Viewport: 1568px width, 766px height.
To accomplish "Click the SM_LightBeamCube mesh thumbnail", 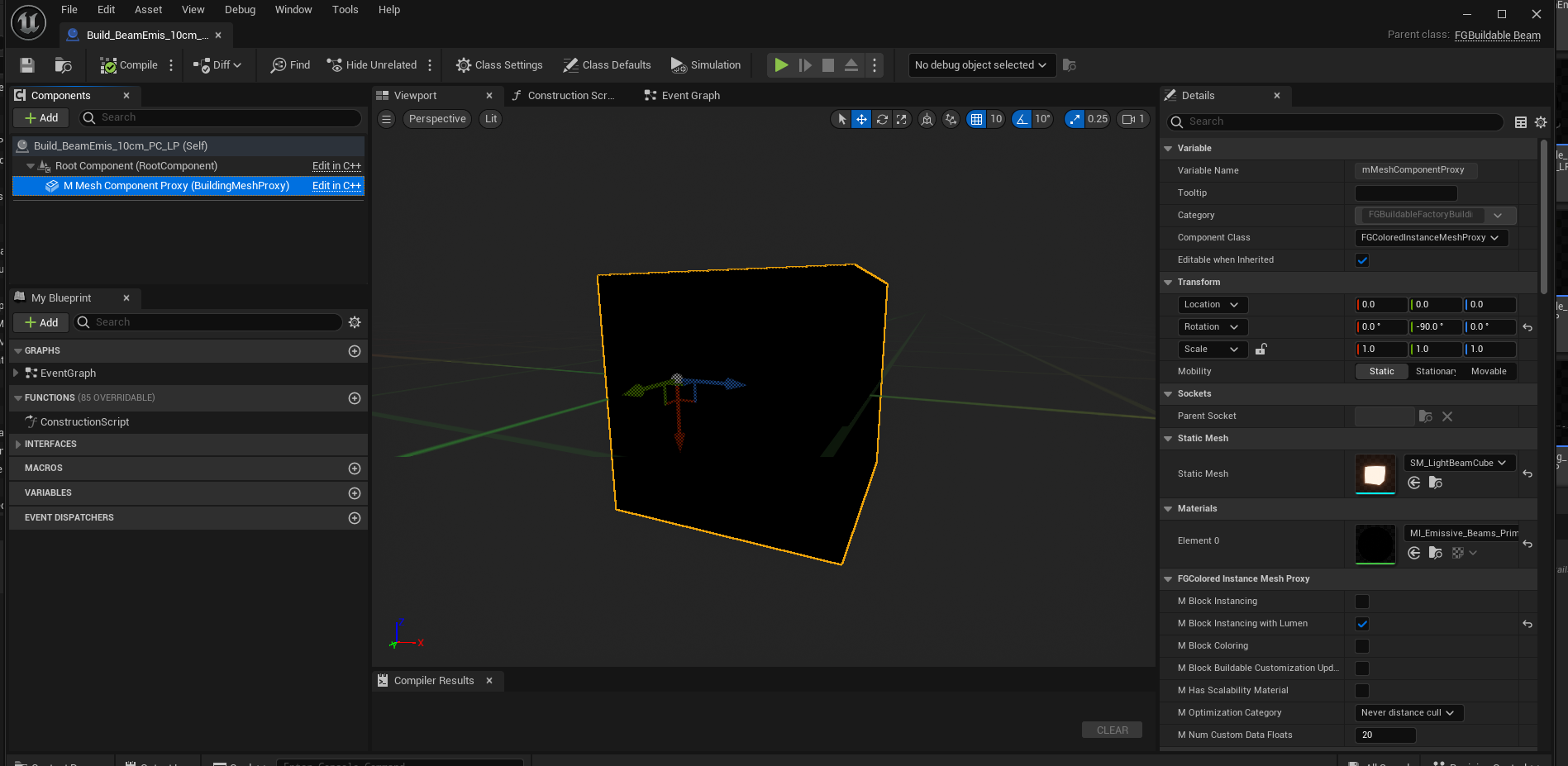I will (x=1375, y=473).
